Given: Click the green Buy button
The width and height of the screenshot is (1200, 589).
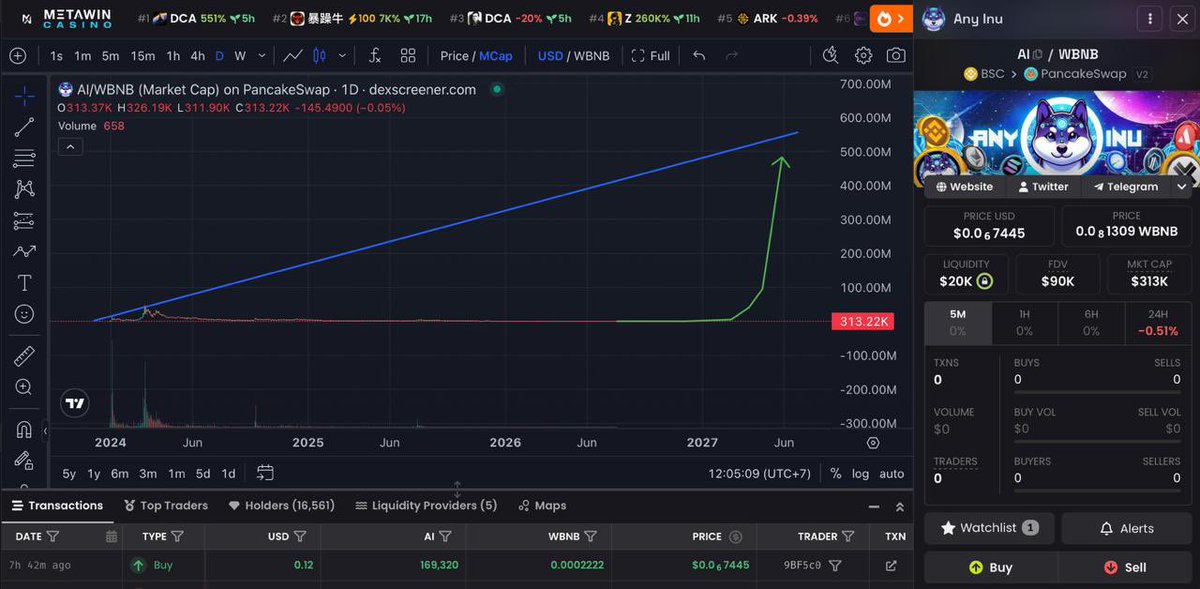Looking at the screenshot, I should 989,567.
